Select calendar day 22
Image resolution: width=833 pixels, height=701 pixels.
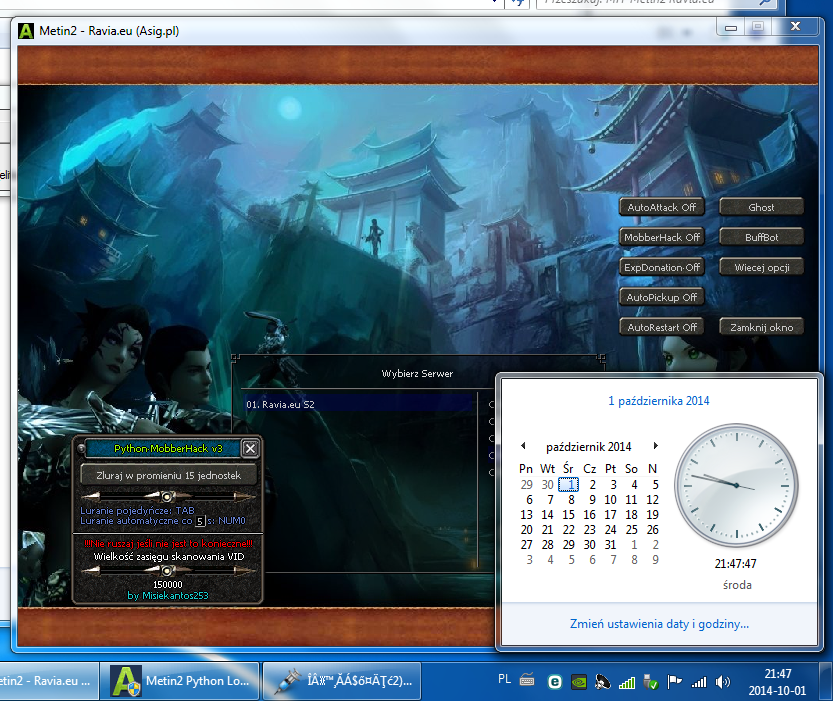click(568, 529)
